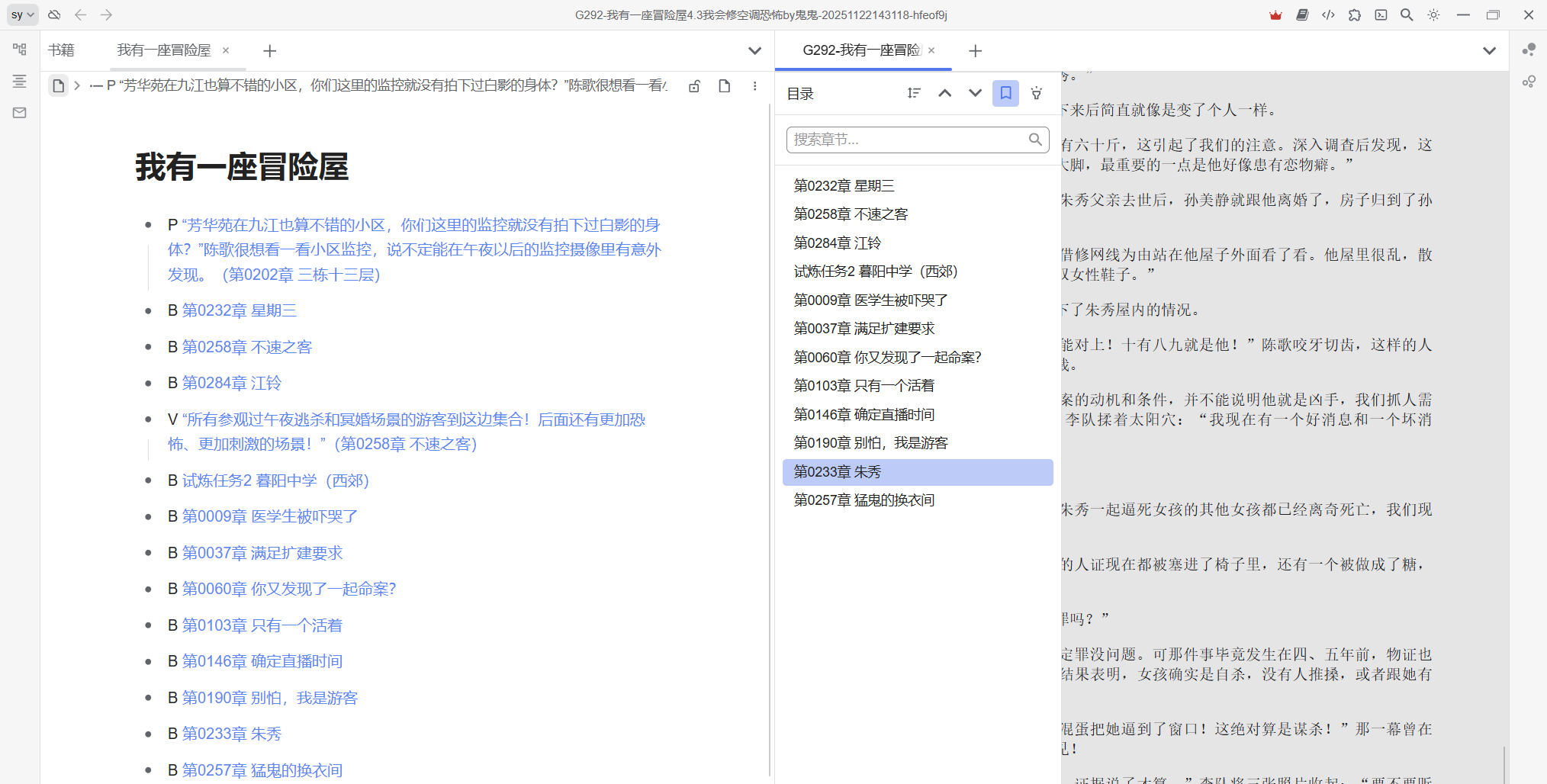Open global search magnifier in title bar
The height and width of the screenshot is (784, 1547).
(x=1407, y=14)
